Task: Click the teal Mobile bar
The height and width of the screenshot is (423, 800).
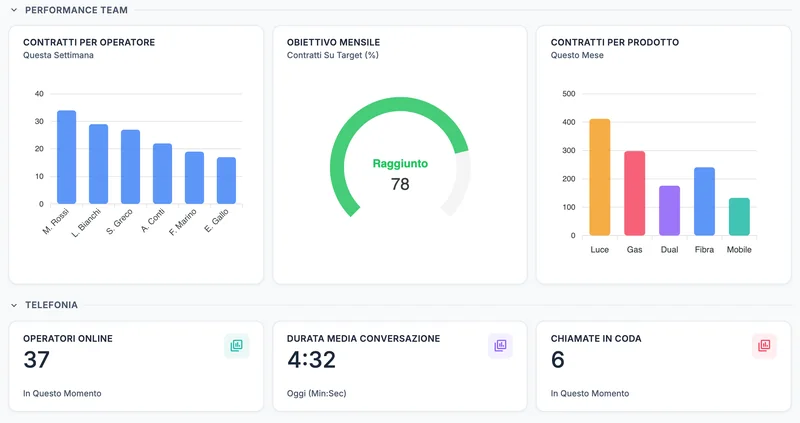Action: coord(739,216)
